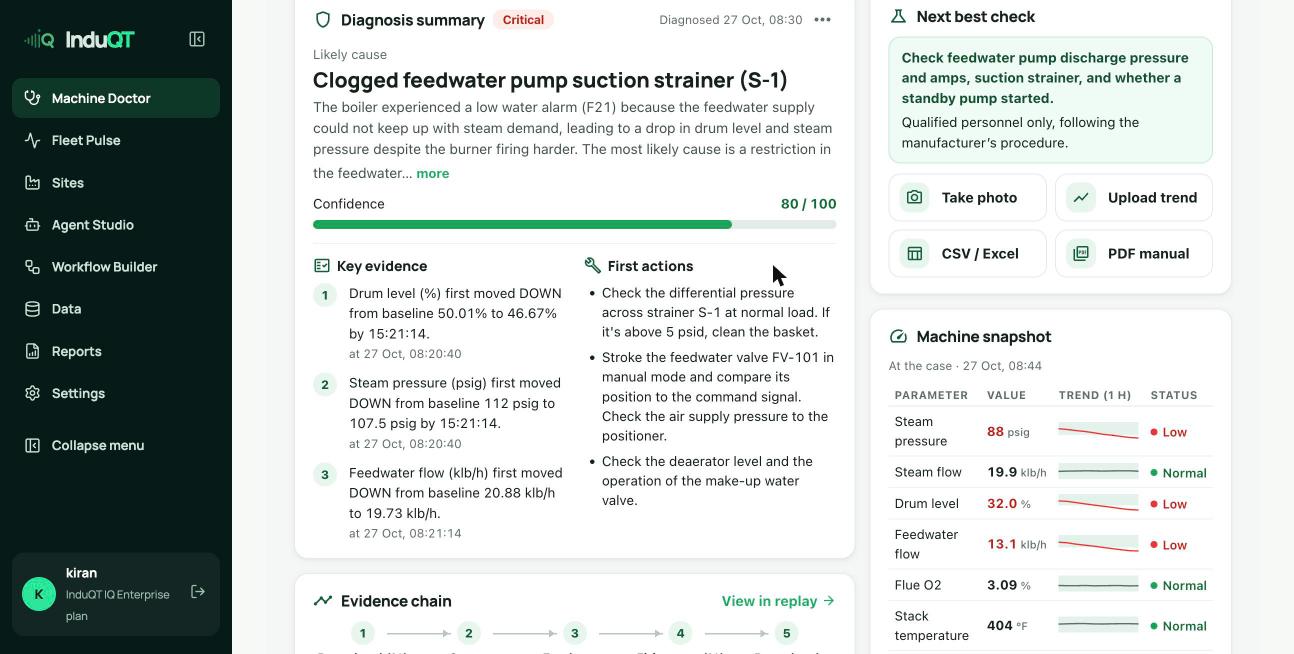Collapse the sidebar with the panel icon beside the logo

(197, 39)
